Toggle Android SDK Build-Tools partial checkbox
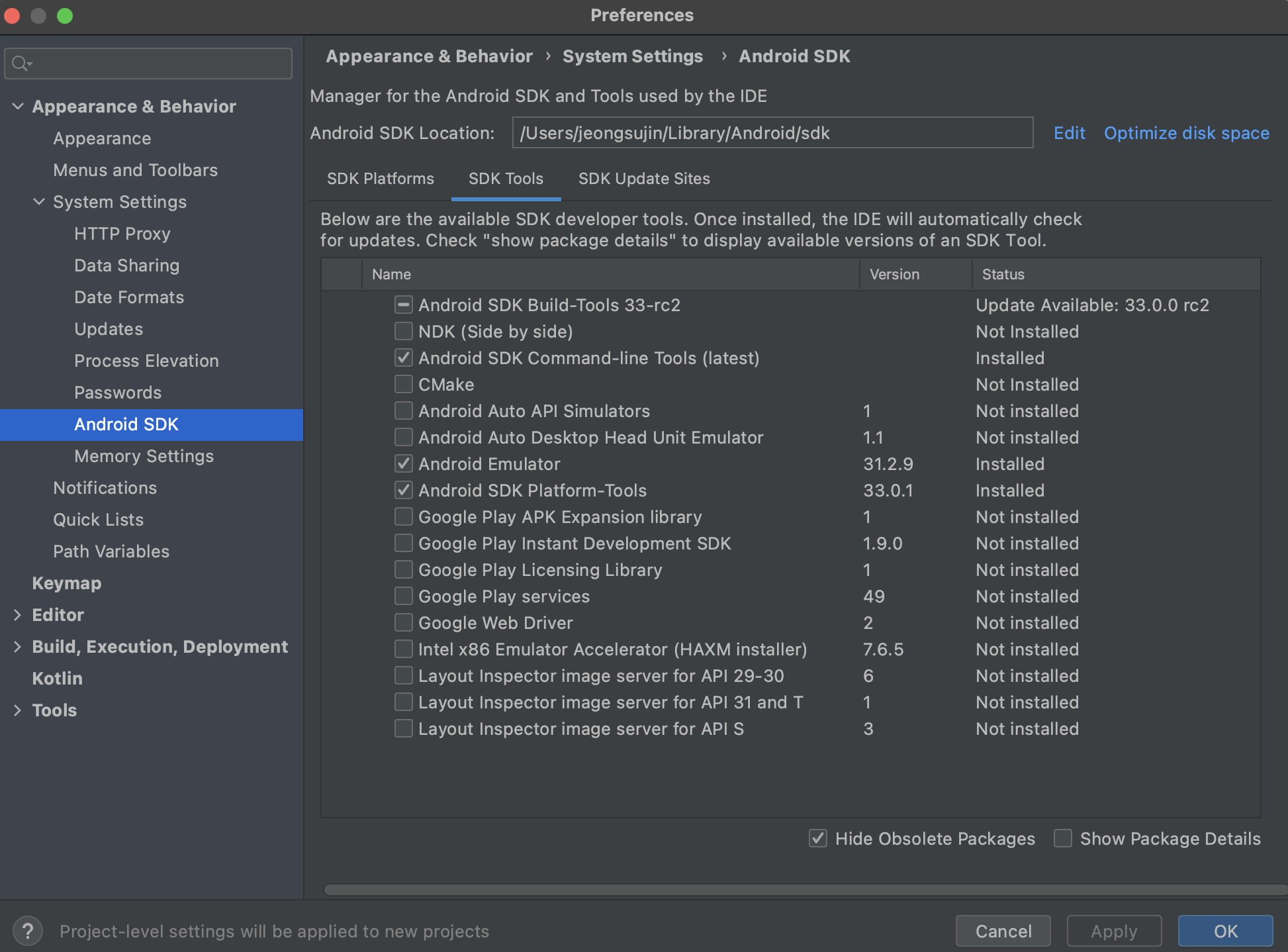The height and width of the screenshot is (952, 1288). click(404, 305)
